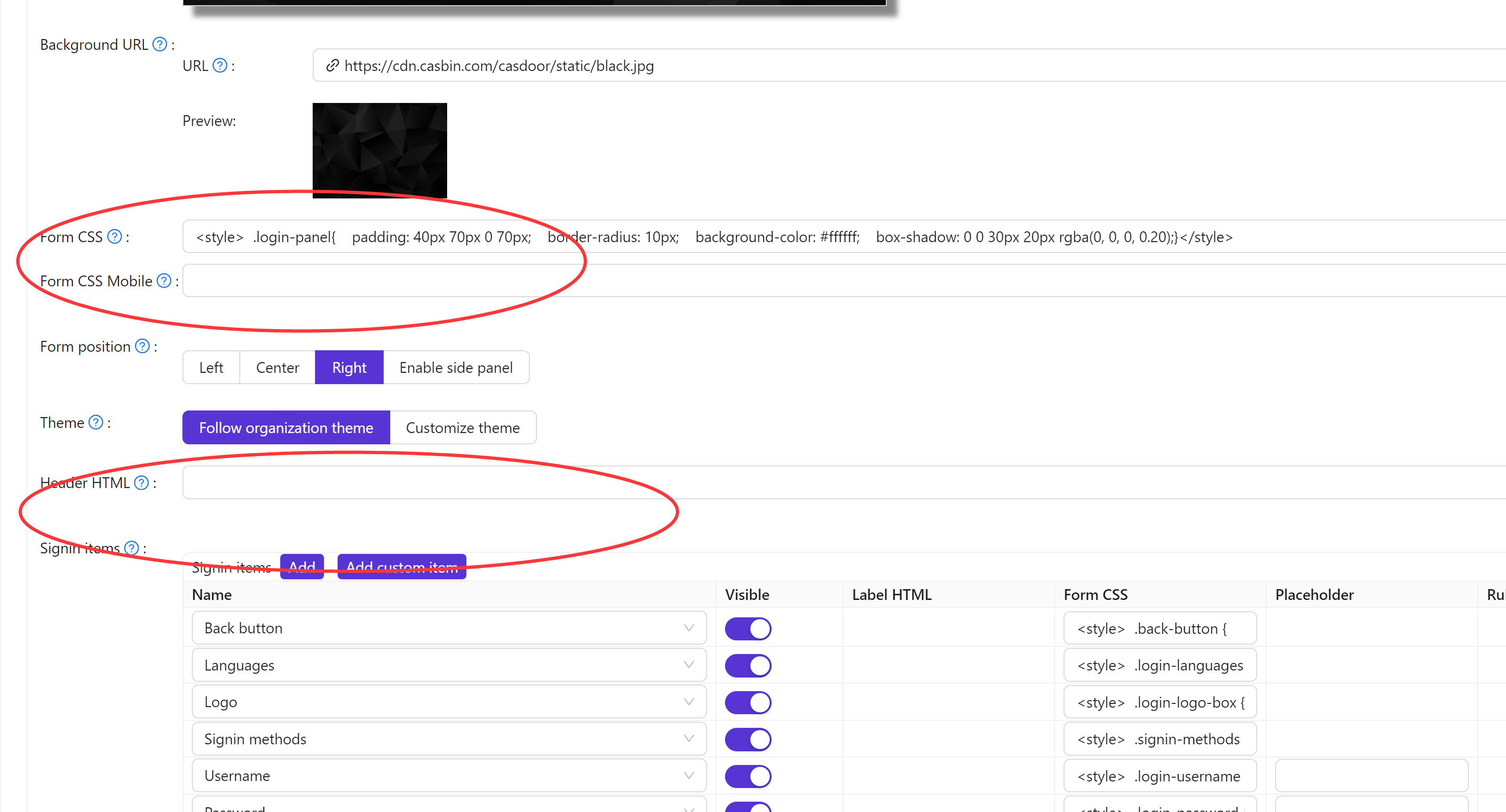Select Center form position
Viewport: 1506px width, 812px height.
tap(278, 368)
